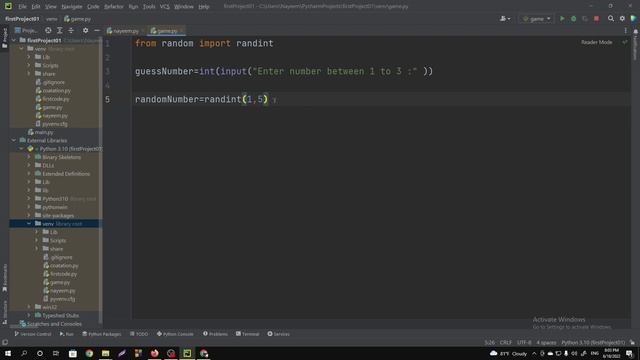Expand the Typeshed Stubs node
The image size is (640, 360).
click(x=29, y=316)
